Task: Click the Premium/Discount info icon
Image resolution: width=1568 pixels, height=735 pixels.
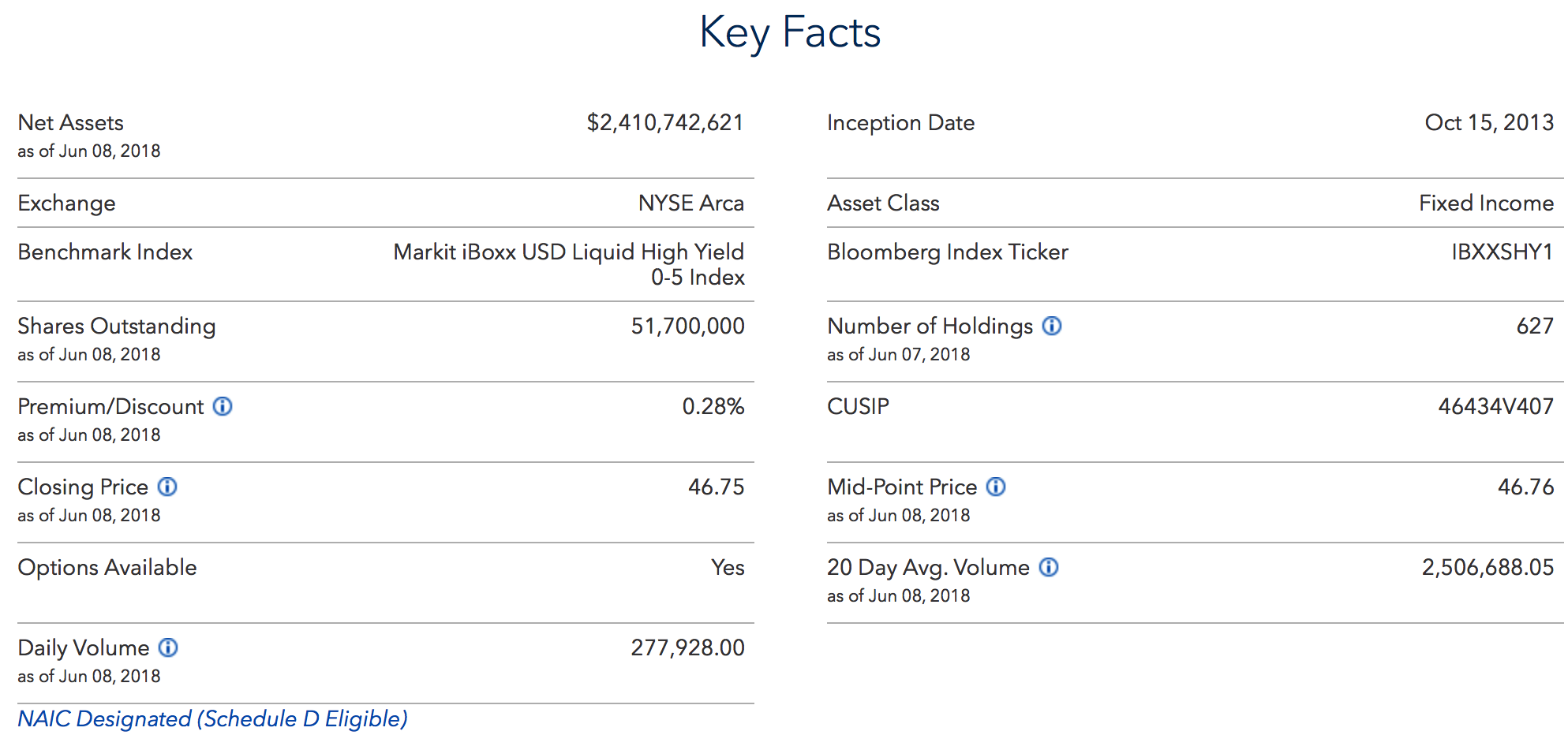Action: click(223, 406)
